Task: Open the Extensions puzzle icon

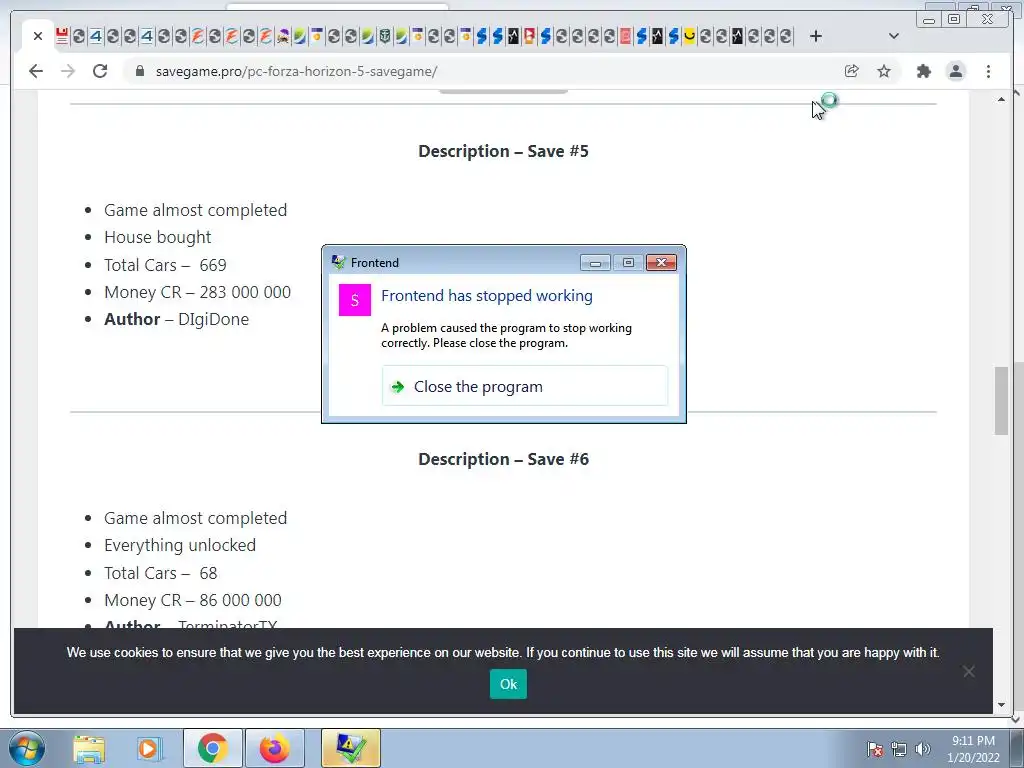Action: 923,71
